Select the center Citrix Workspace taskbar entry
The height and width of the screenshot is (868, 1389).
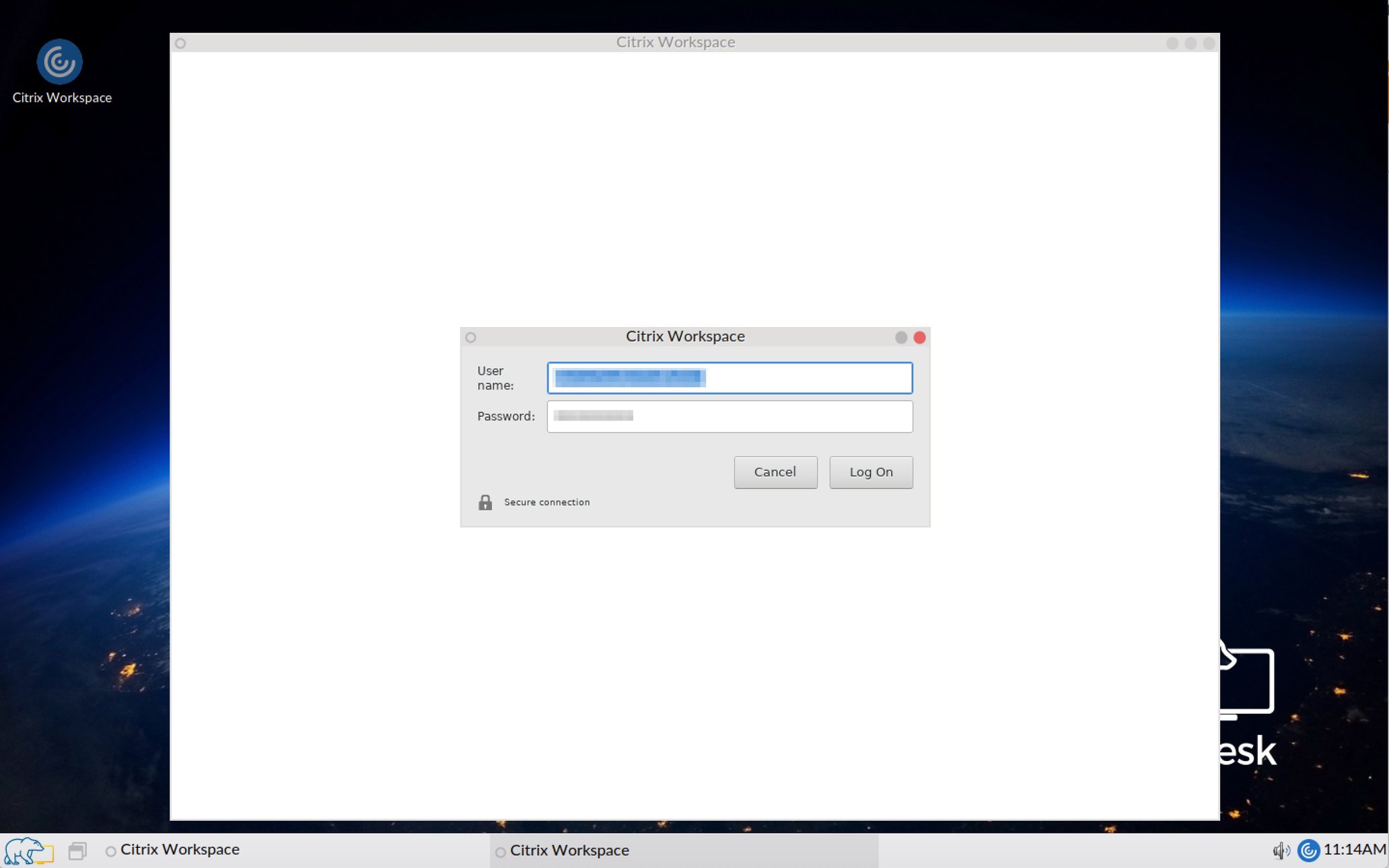(x=569, y=851)
